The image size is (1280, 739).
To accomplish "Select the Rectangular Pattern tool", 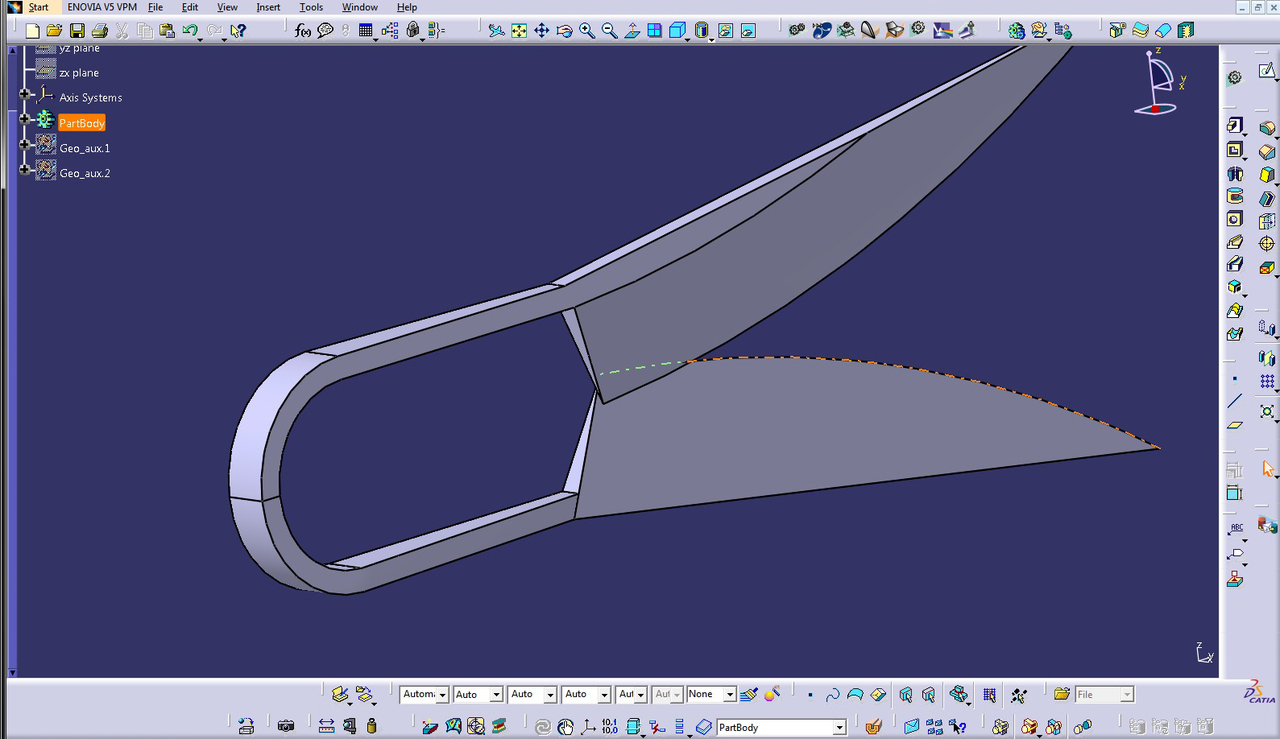I will 1267,381.
